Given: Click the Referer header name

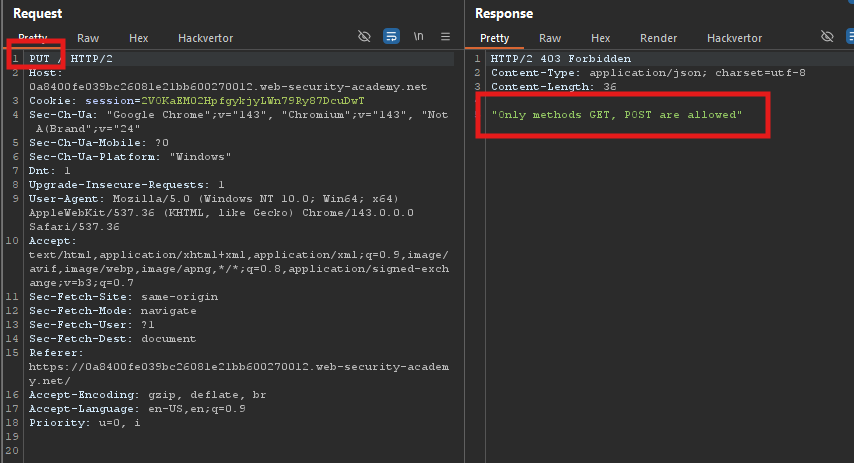Looking at the screenshot, I should pos(56,353).
